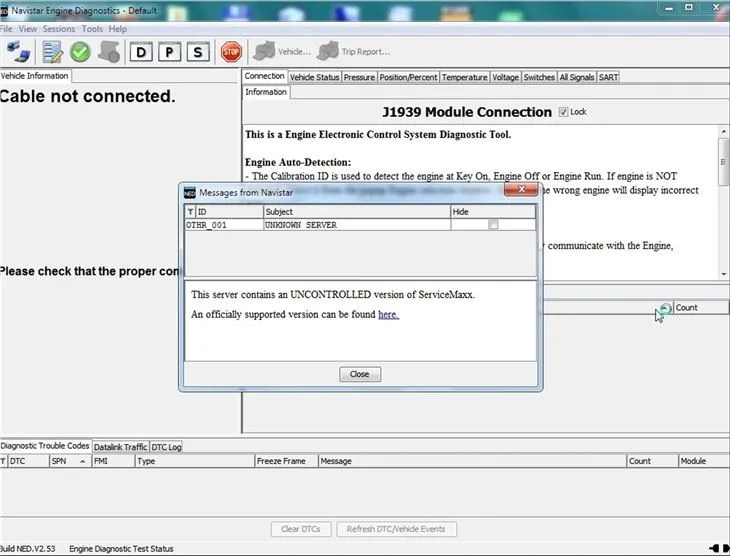The height and width of the screenshot is (556, 730).
Task: Click the Type column header
Action: [195, 461]
